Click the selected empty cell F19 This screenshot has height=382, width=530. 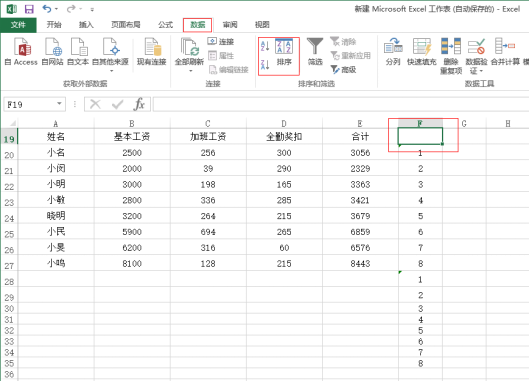click(x=420, y=136)
